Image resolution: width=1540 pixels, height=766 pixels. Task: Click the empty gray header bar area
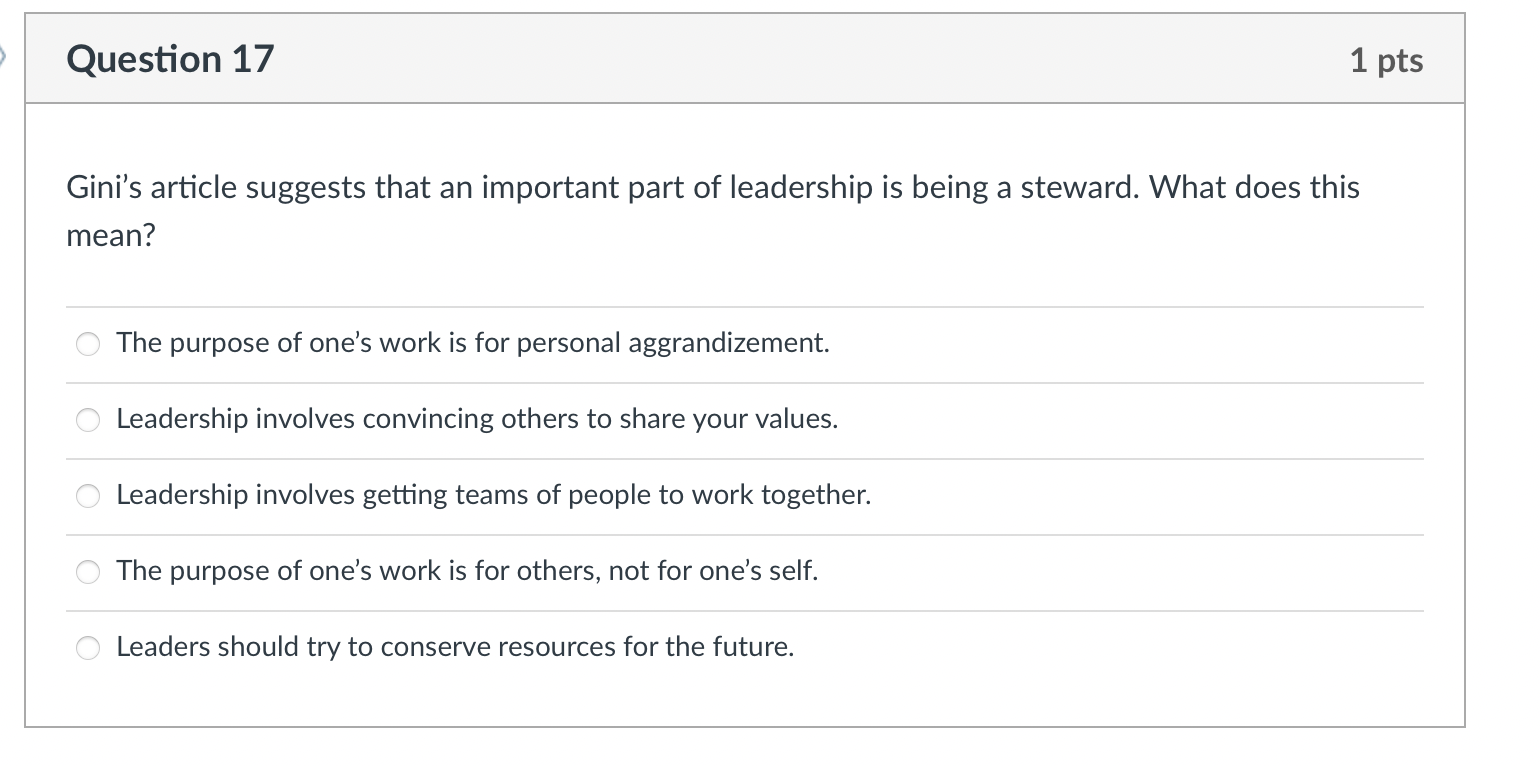(x=800, y=60)
